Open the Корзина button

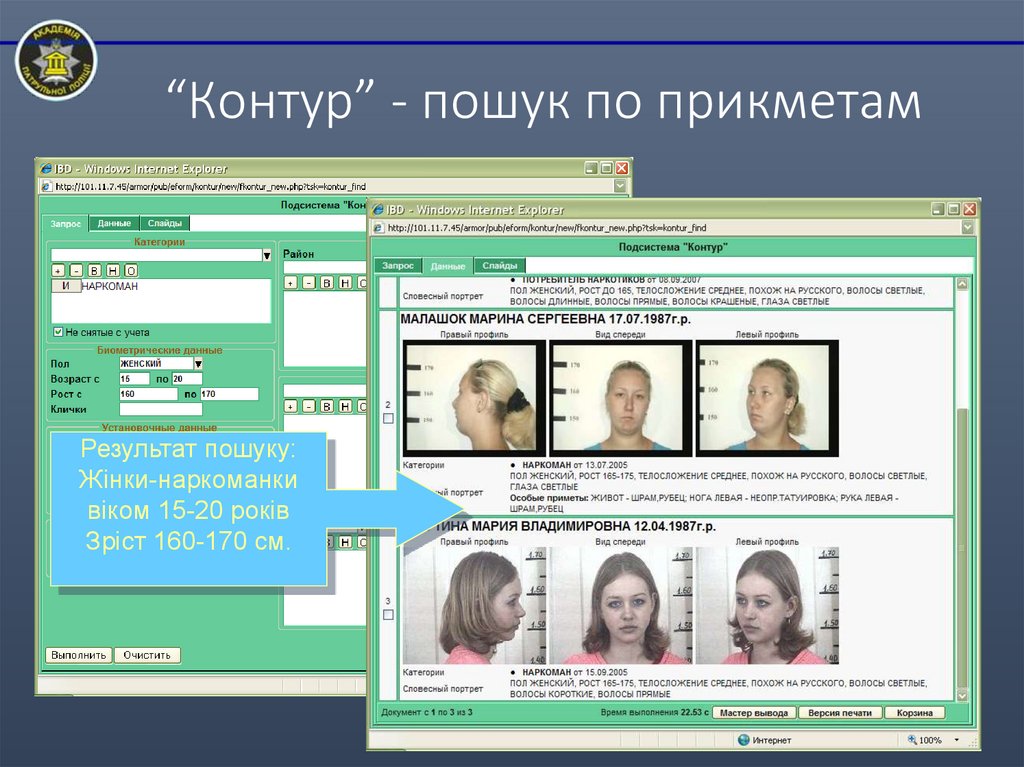914,713
